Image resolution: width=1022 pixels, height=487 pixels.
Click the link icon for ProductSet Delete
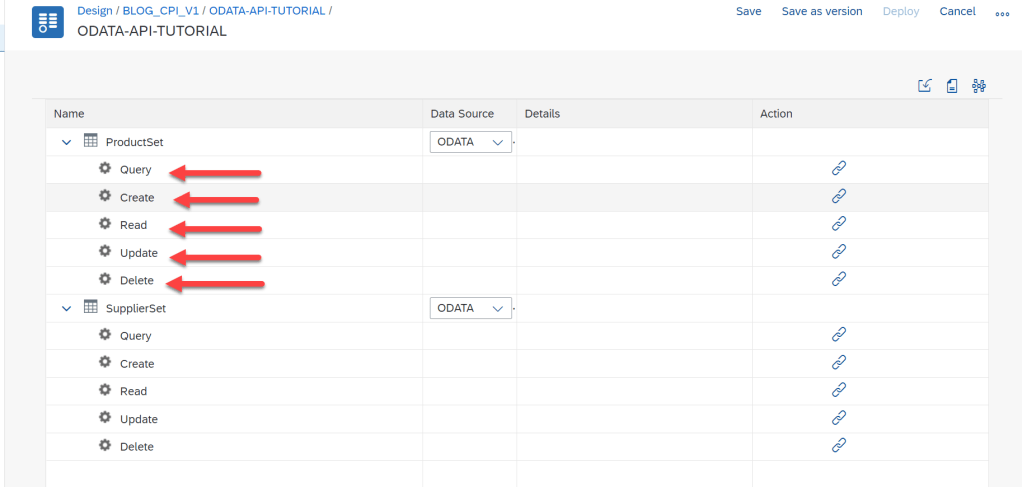(x=839, y=280)
